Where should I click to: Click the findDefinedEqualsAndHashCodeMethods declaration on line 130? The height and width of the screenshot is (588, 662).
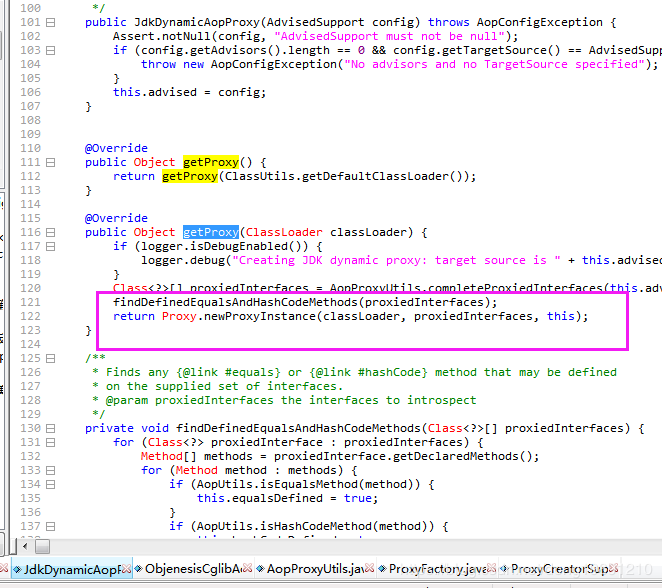[298, 429]
